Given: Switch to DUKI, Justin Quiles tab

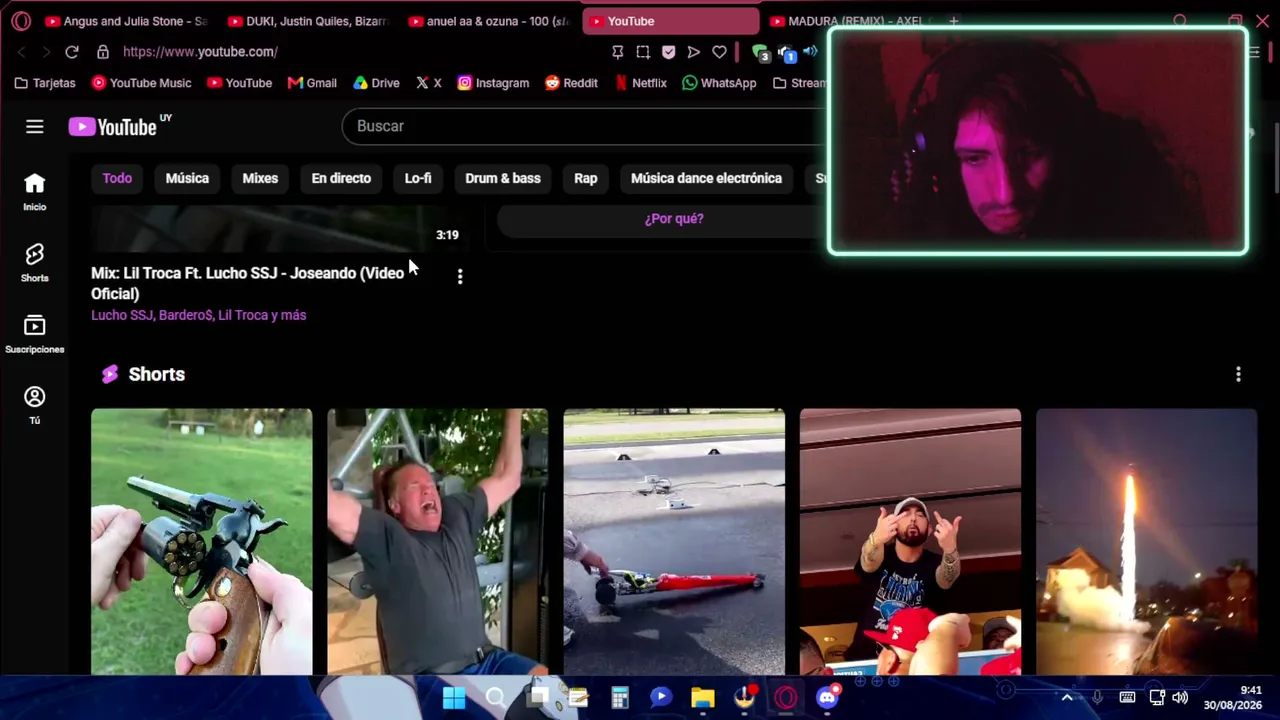Looking at the screenshot, I should [308, 21].
